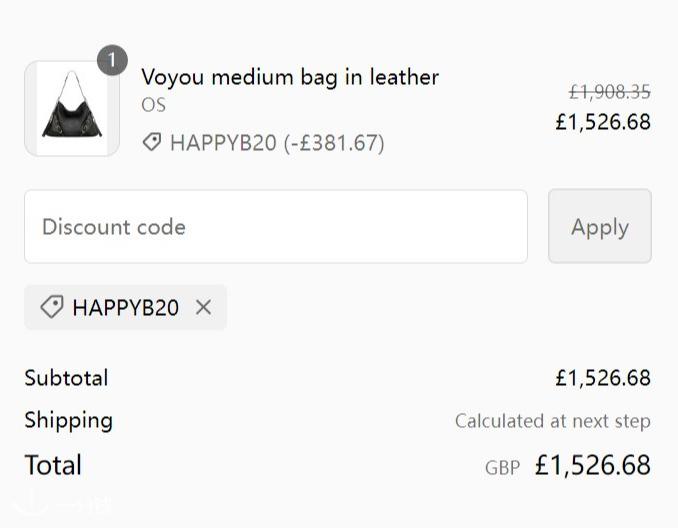
Task: Click the product title Voyou medium bag in leather
Action: coord(290,77)
